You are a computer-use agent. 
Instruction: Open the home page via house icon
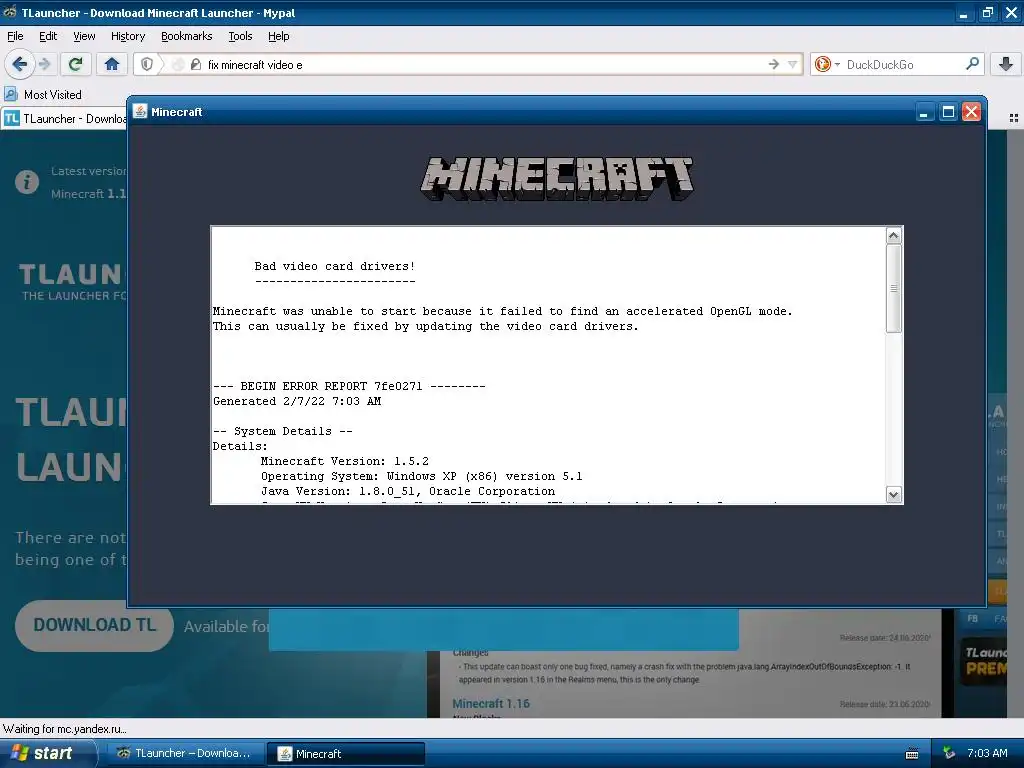(x=112, y=64)
